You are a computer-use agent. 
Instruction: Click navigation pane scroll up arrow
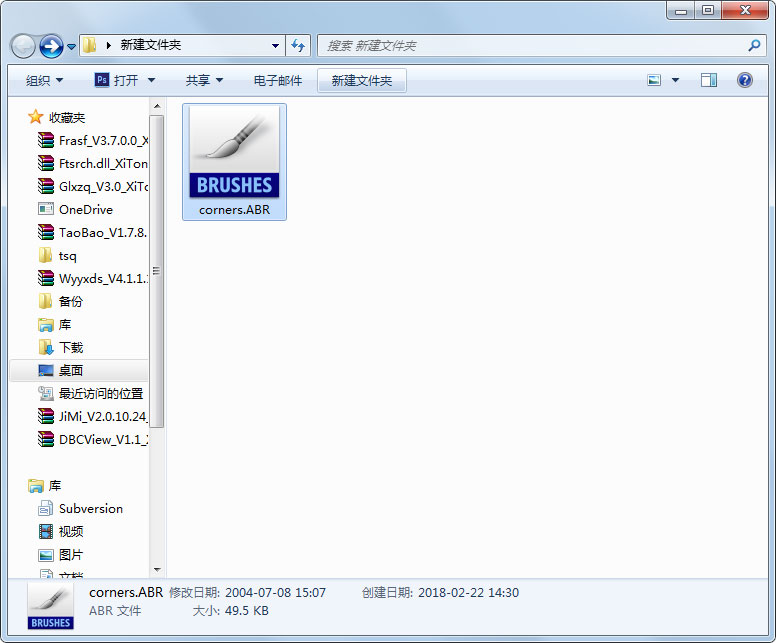pos(157,106)
